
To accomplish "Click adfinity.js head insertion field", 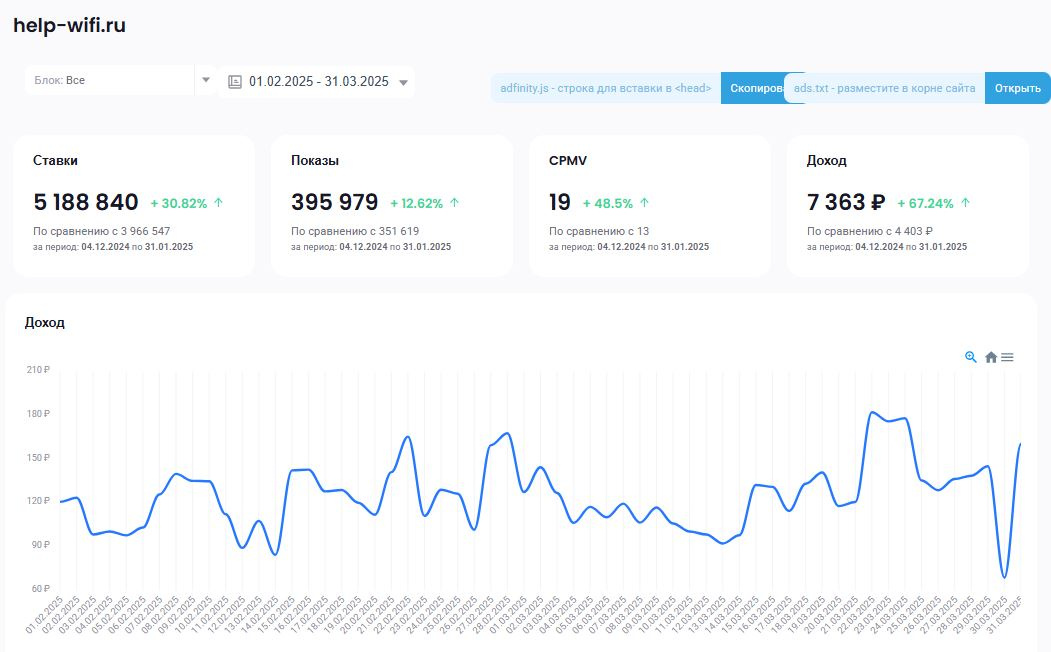I will click(606, 88).
